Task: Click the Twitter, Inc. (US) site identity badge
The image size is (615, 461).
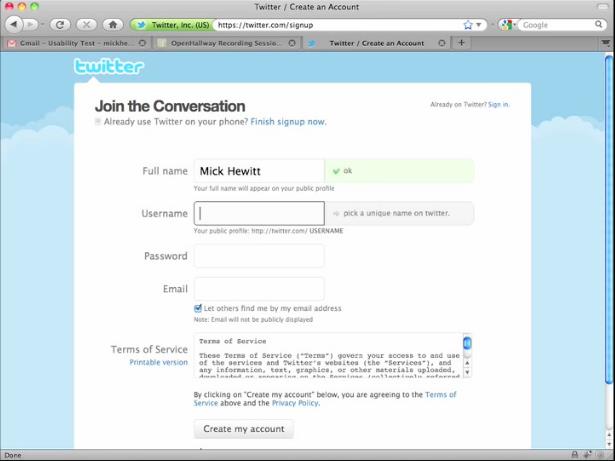Action: coord(173,25)
